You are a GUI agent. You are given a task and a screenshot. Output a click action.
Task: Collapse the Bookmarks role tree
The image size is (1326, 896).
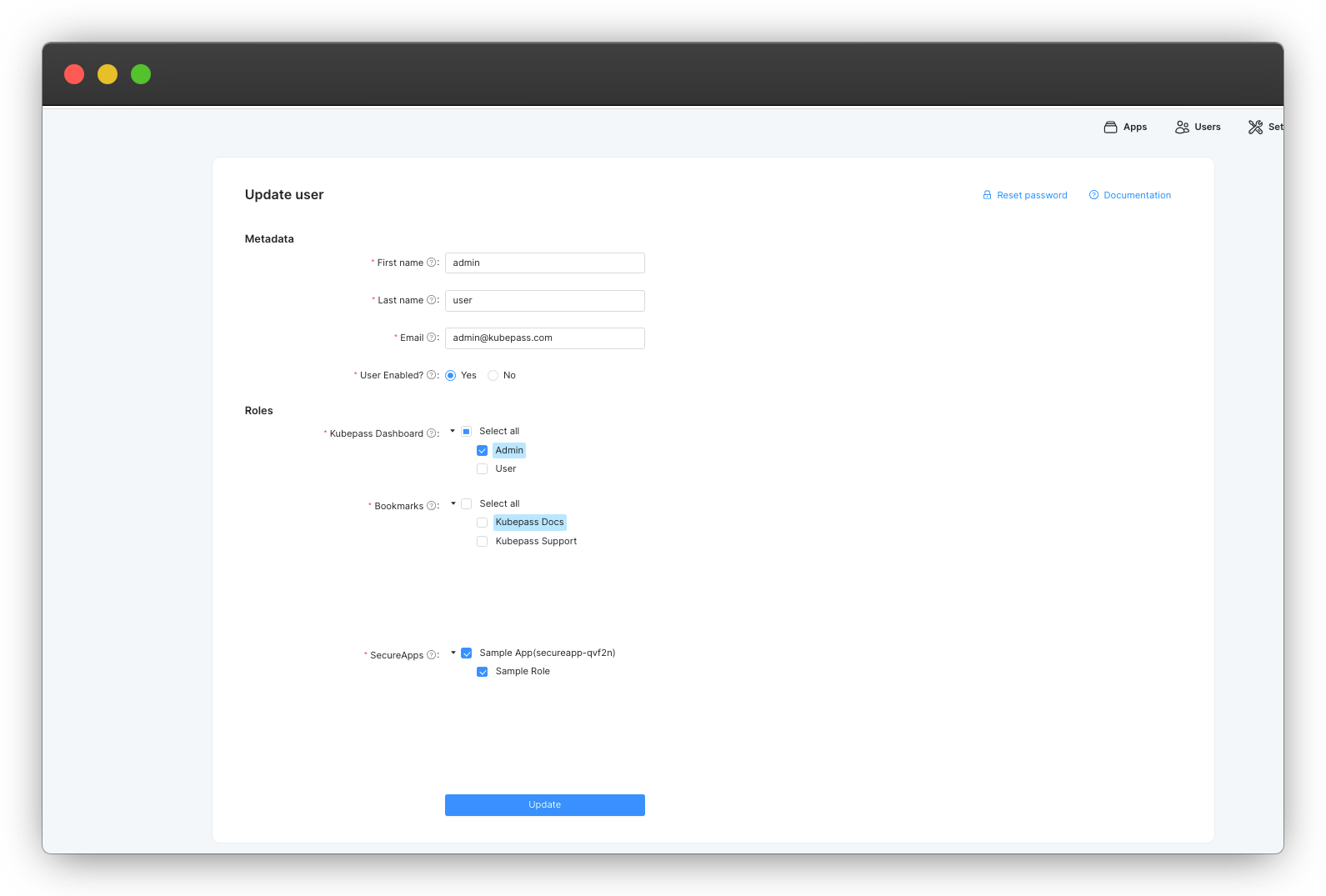coord(453,503)
